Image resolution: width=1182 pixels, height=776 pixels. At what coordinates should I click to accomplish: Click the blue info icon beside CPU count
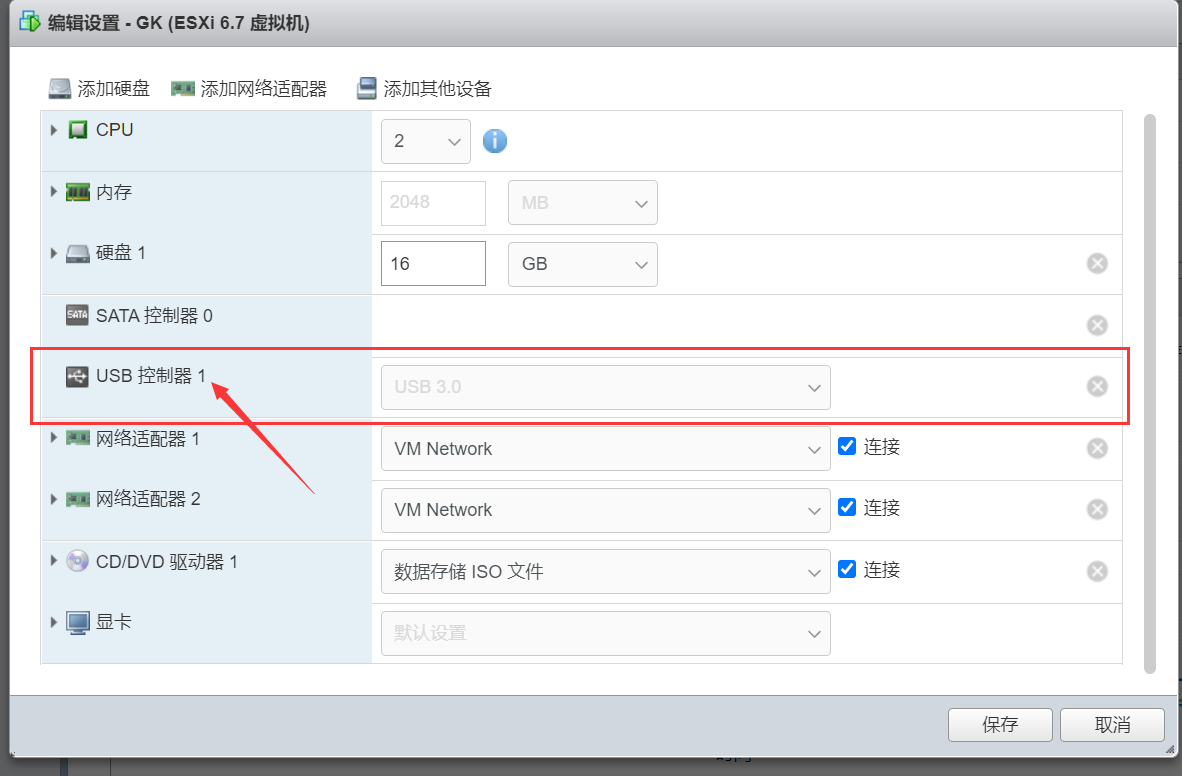click(x=494, y=141)
